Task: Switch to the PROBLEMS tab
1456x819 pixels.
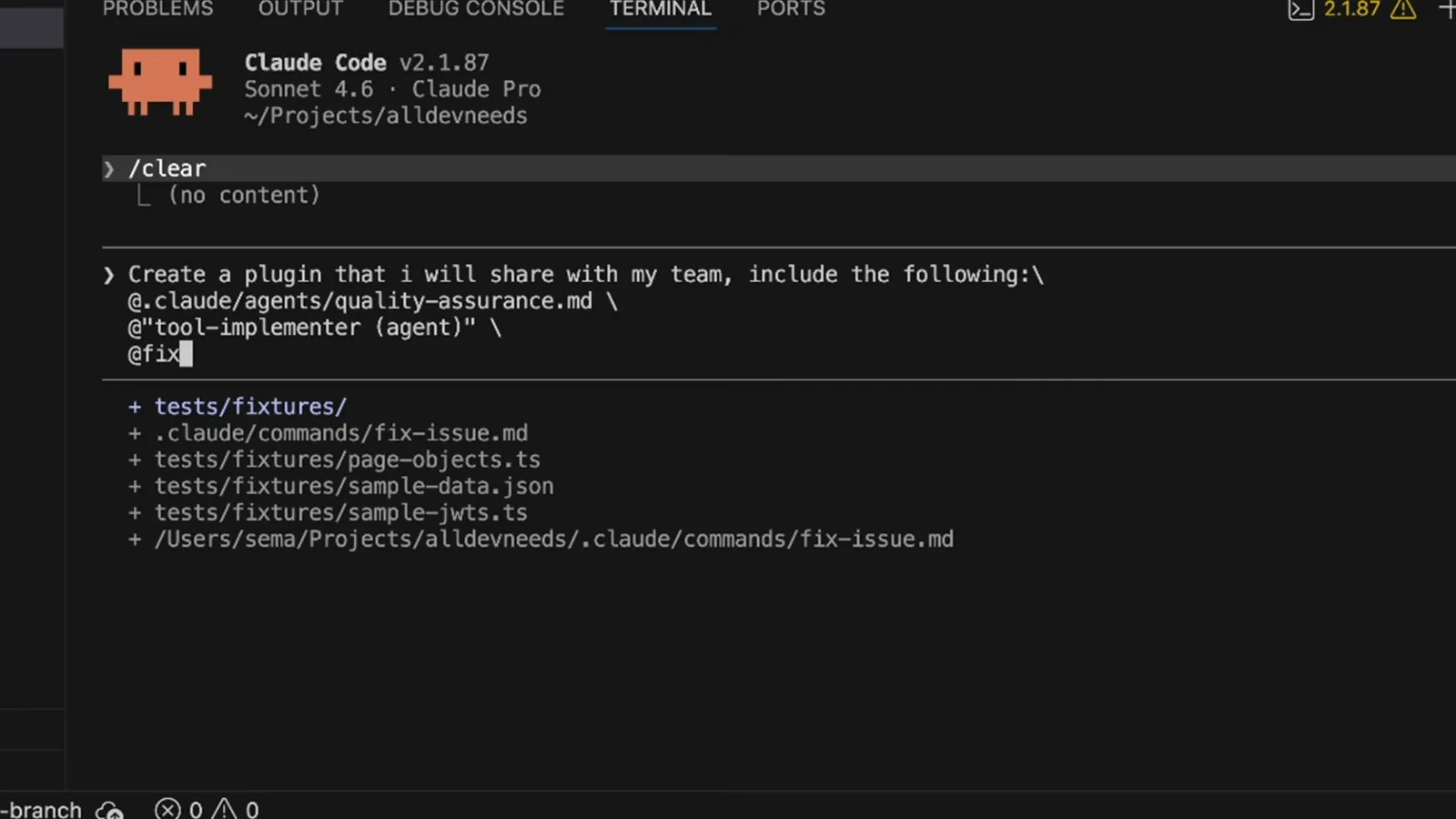Action: click(157, 9)
